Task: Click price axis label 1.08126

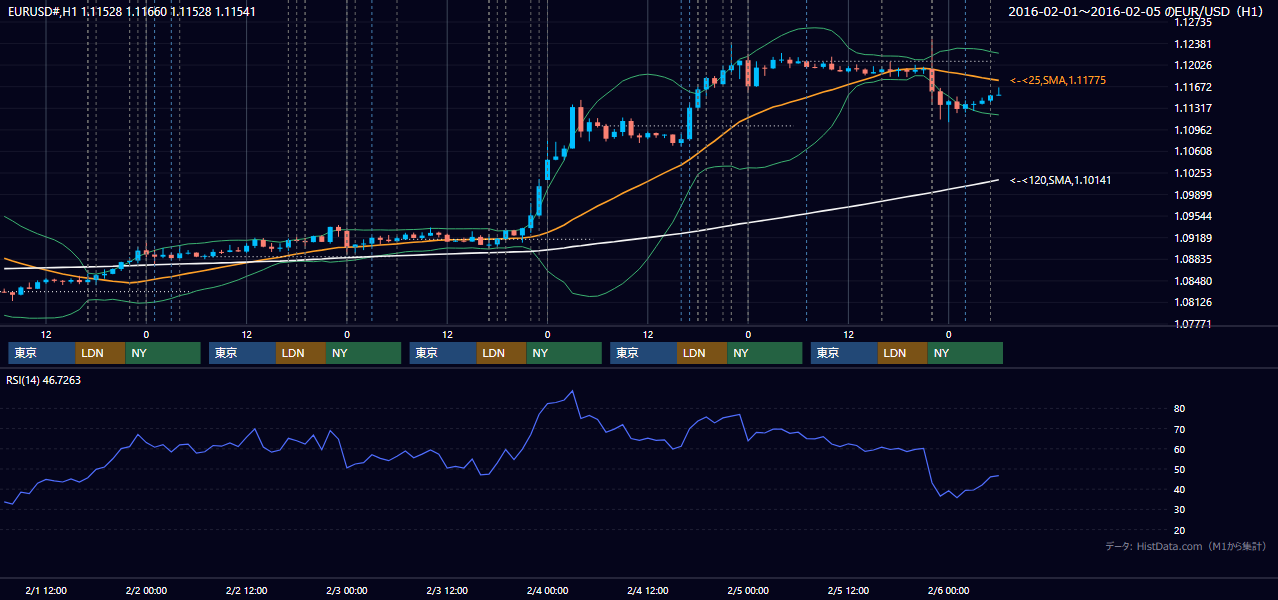Action: coord(1194,302)
